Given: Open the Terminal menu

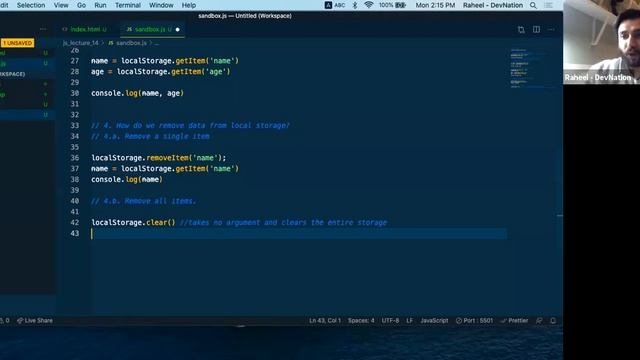Looking at the screenshot, I should pyautogui.click(x=128, y=5).
